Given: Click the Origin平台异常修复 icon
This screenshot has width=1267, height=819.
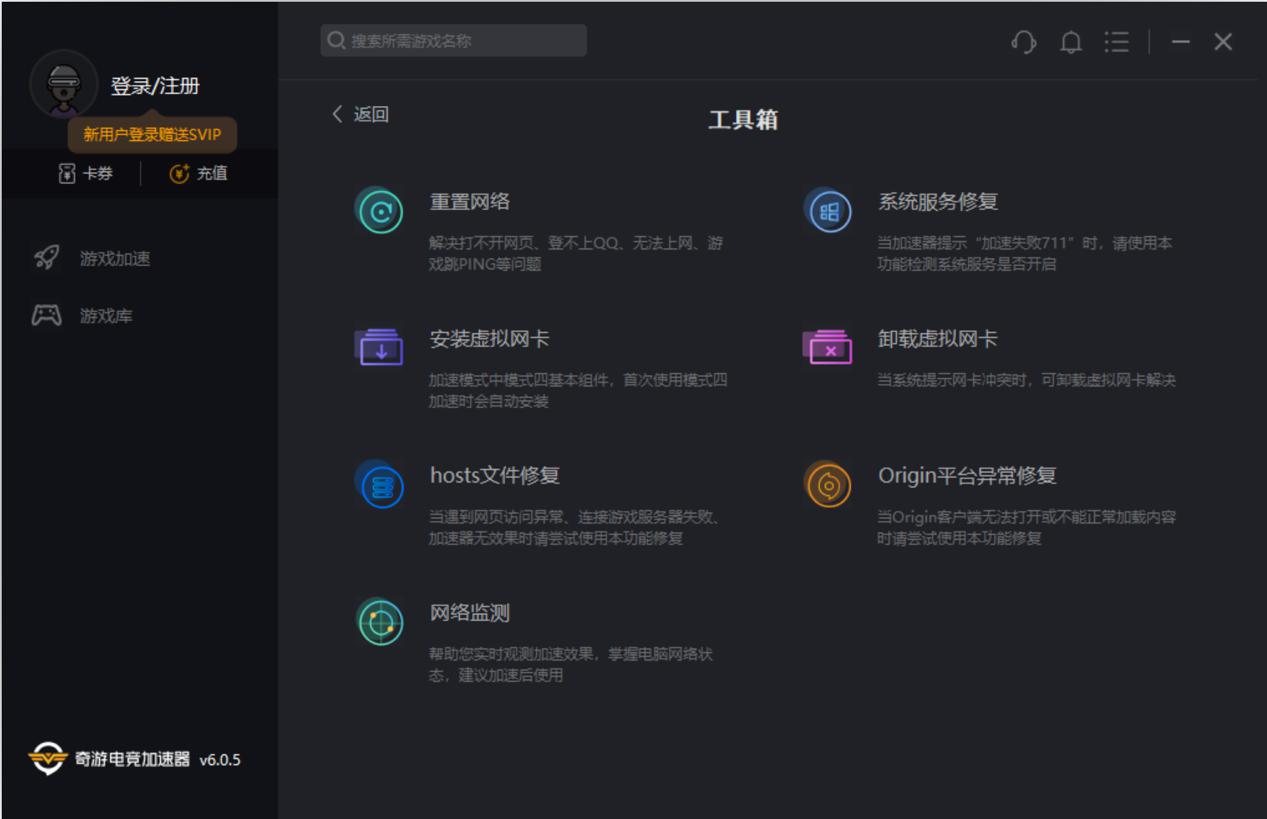Looking at the screenshot, I should [x=828, y=485].
